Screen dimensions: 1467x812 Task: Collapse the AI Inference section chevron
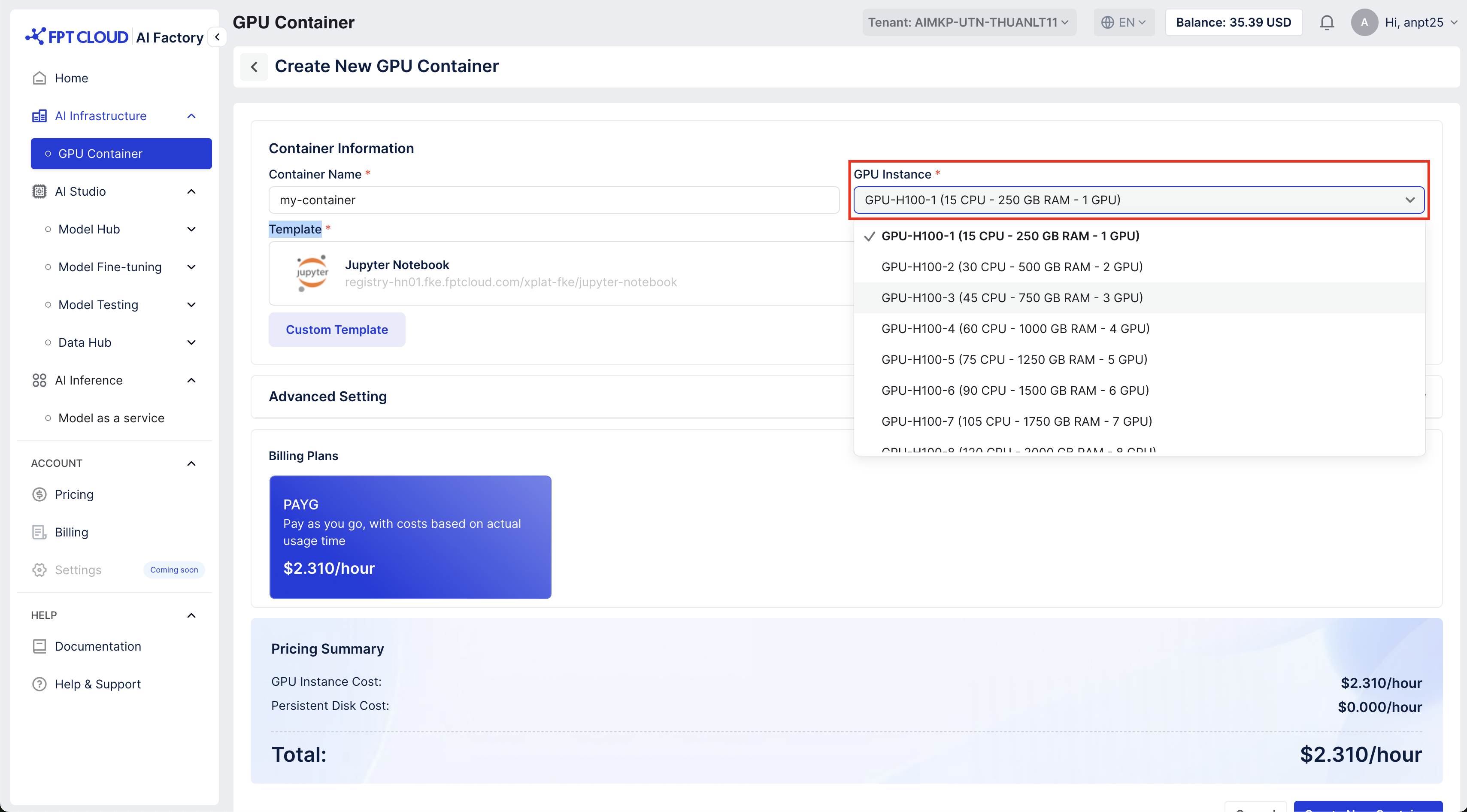[191, 380]
